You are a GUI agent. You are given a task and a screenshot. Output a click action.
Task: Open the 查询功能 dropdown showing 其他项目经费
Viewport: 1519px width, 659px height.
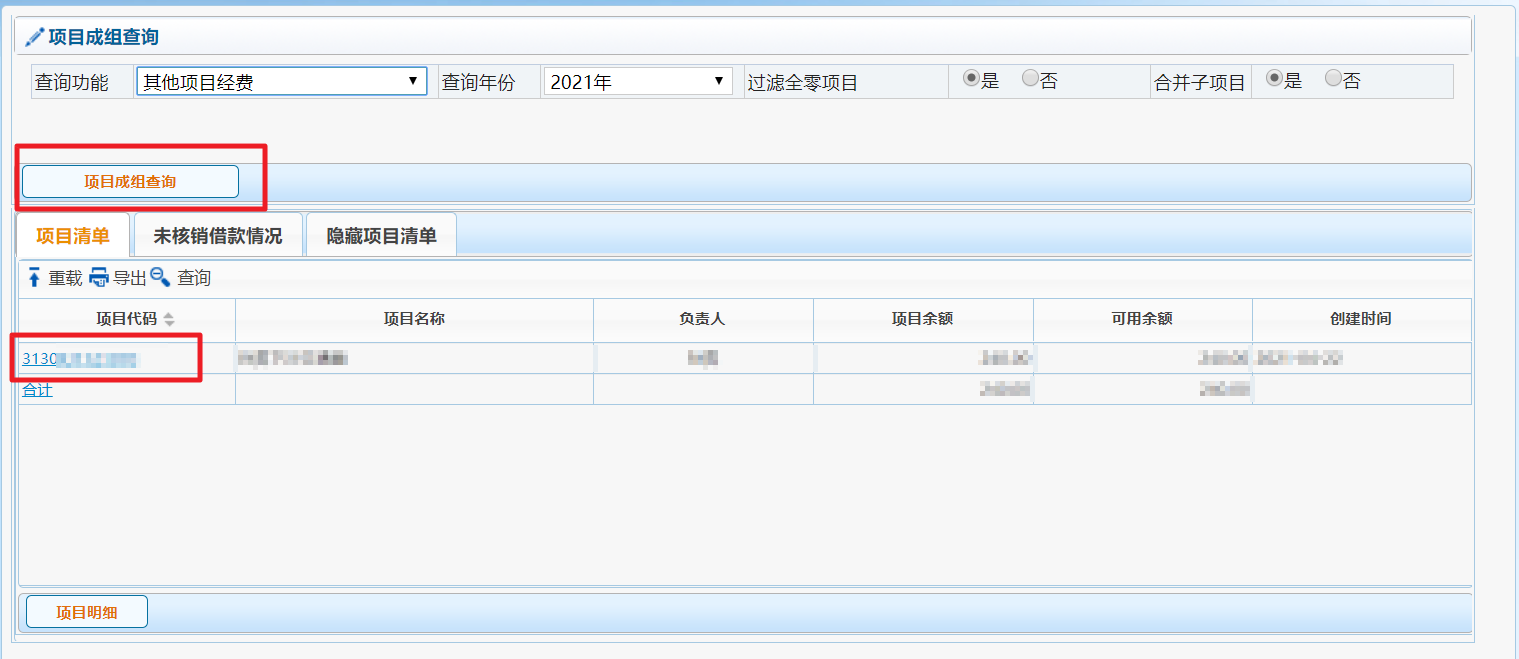point(281,82)
